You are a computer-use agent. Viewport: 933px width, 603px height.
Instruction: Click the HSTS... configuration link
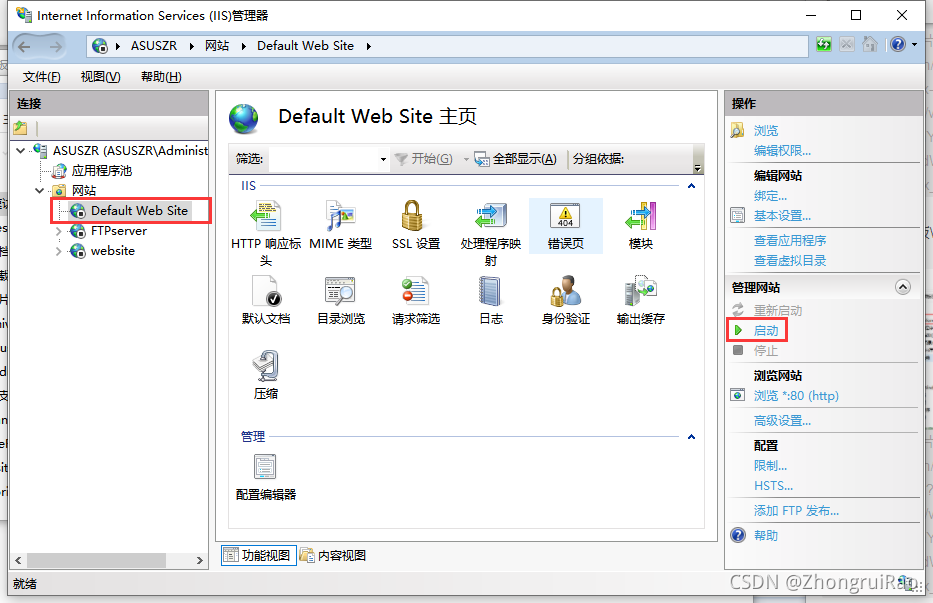773,486
